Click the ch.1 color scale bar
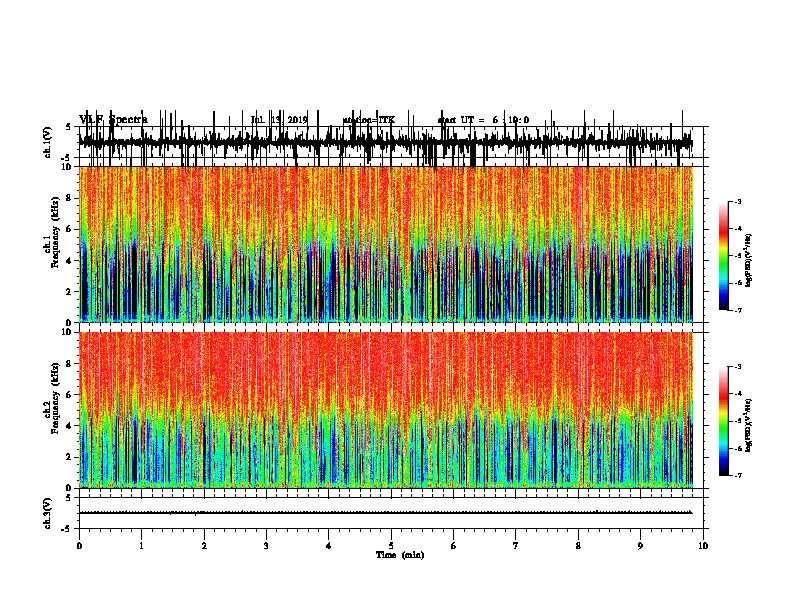 [x=723, y=256]
